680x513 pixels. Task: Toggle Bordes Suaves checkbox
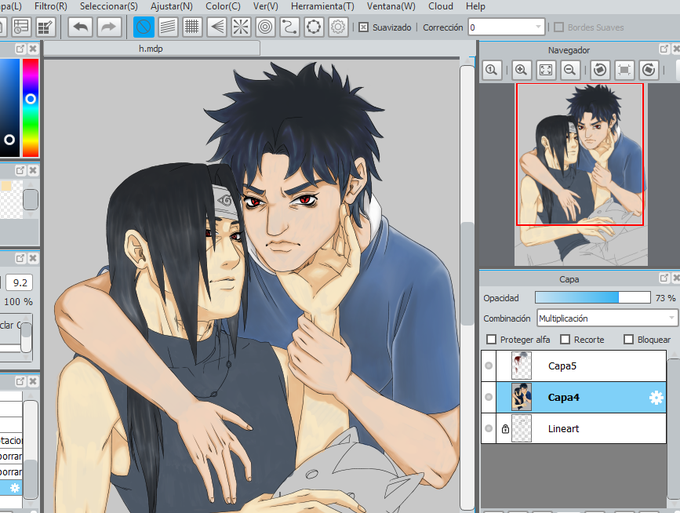click(559, 27)
